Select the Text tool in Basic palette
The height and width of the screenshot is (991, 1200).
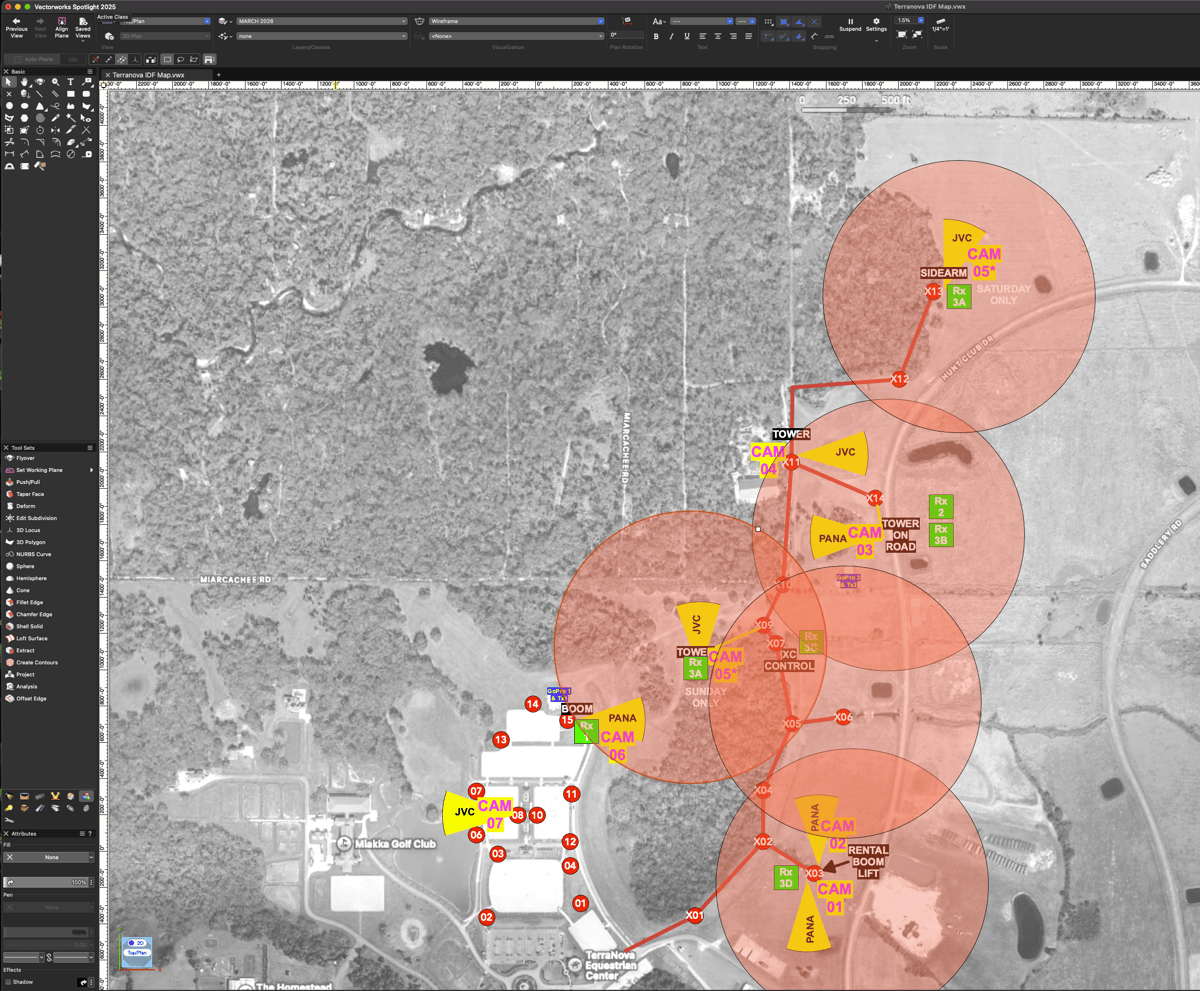[x=71, y=82]
